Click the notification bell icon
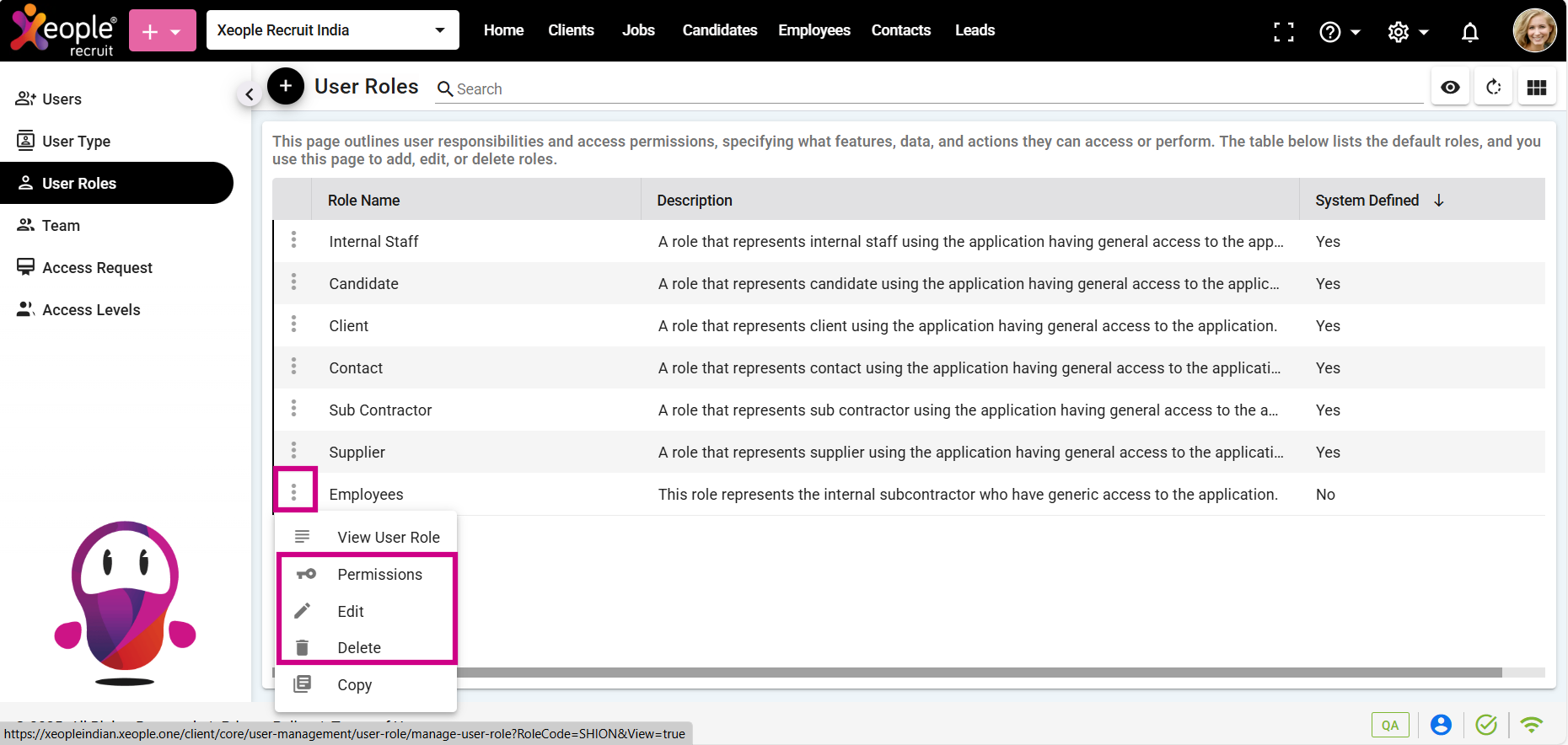The height and width of the screenshot is (745, 1568). pyautogui.click(x=1469, y=32)
